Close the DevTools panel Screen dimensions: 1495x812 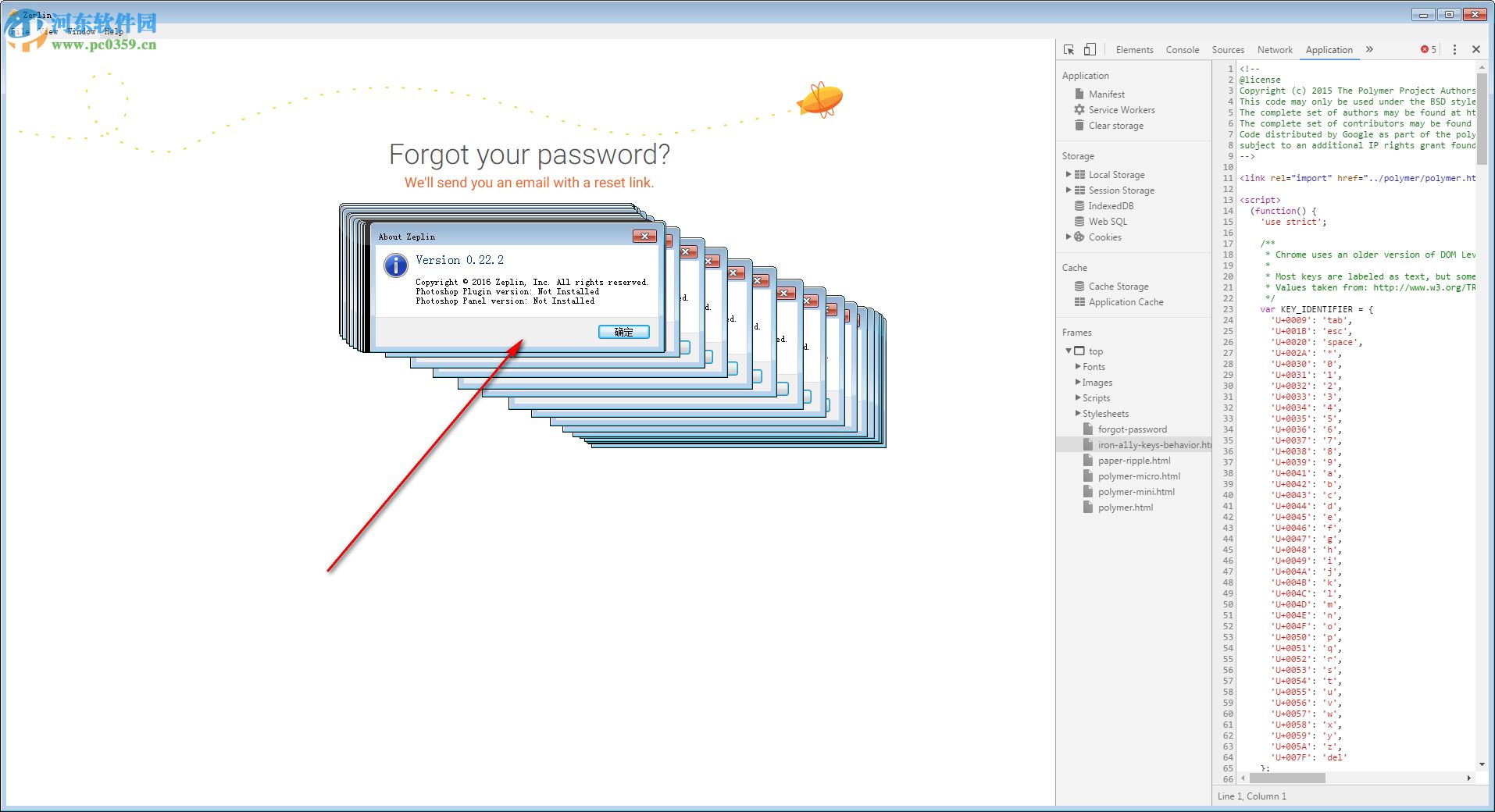[1476, 49]
